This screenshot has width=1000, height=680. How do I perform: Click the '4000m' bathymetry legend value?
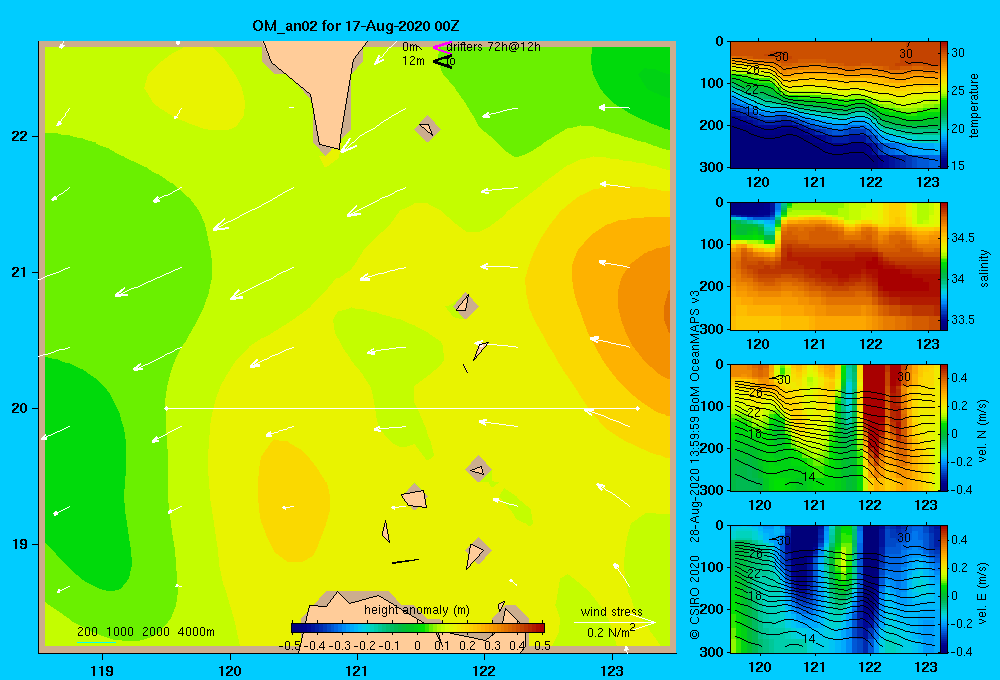click(x=196, y=632)
